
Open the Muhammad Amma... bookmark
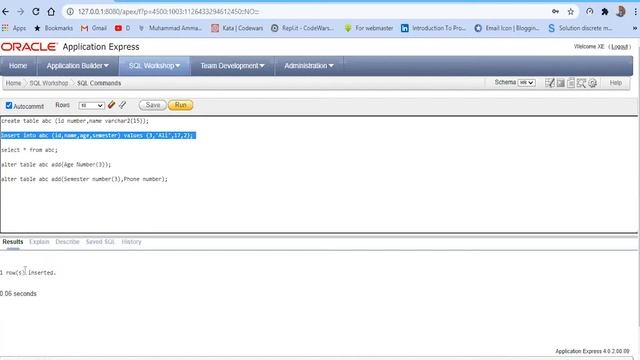(x=170, y=28)
